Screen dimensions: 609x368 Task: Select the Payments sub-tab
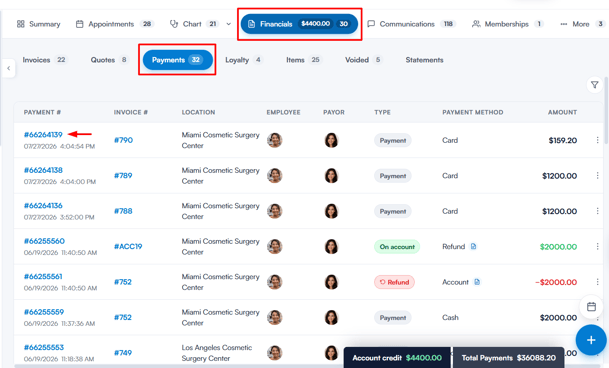click(x=177, y=60)
